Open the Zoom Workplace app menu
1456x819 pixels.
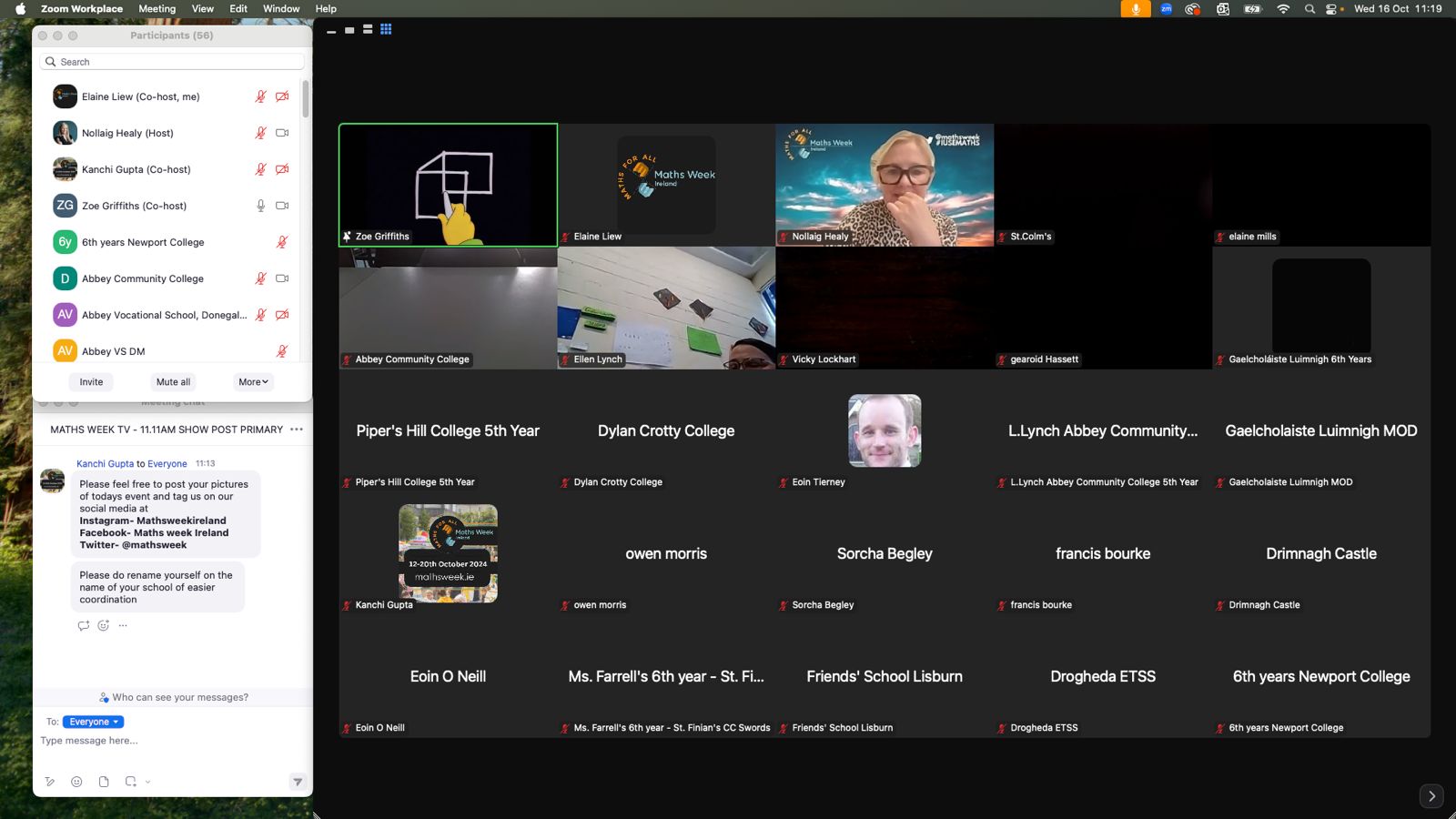tap(82, 9)
